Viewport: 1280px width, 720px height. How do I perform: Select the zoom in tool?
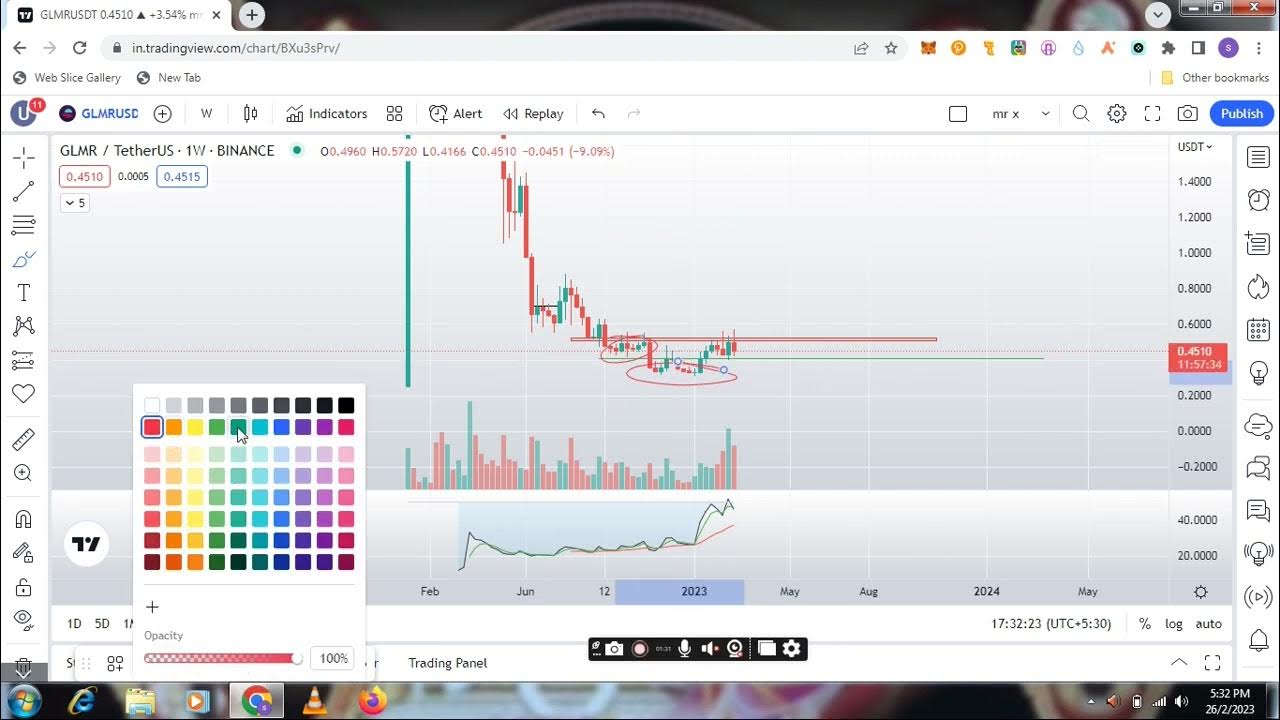click(24, 473)
